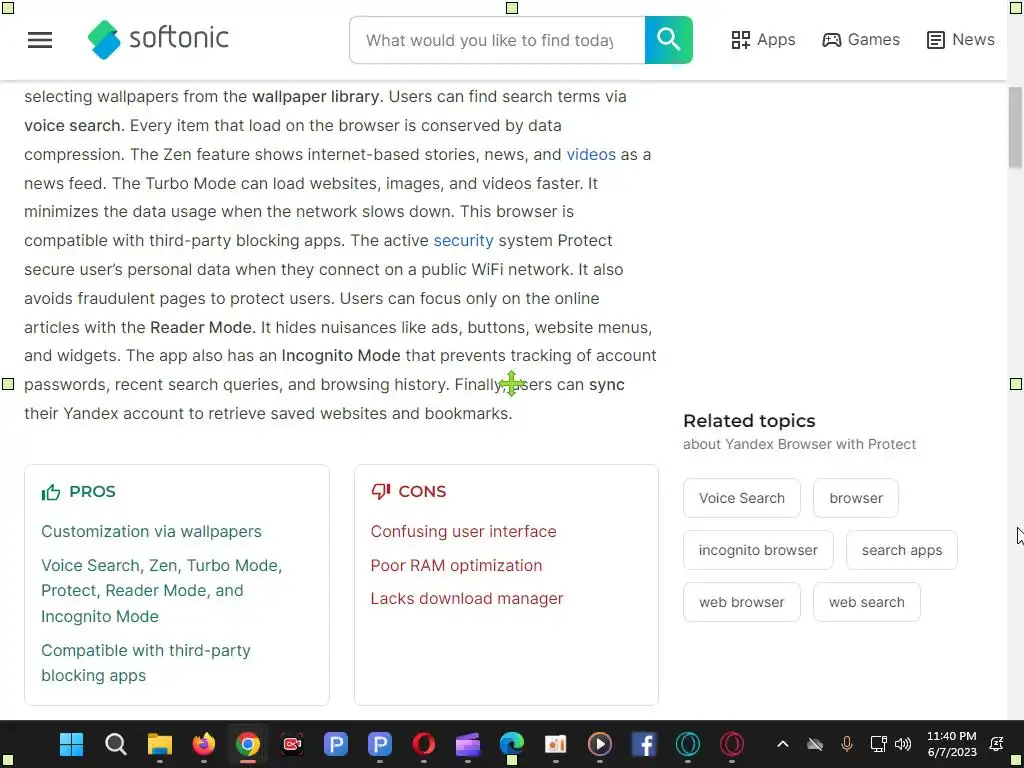Open the notifications bell icon
The height and width of the screenshot is (768, 1024).
click(997, 744)
